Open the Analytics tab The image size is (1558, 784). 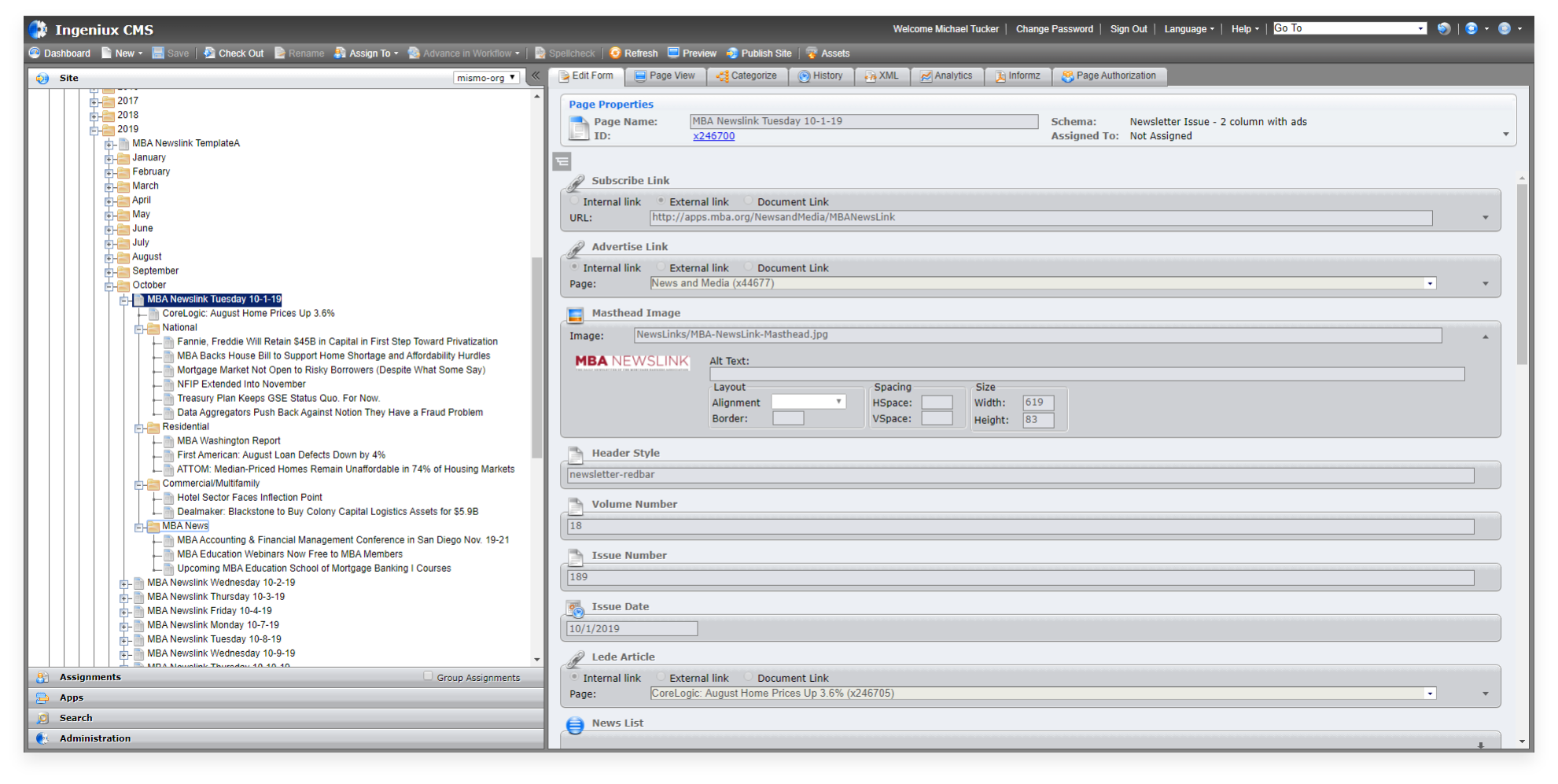click(x=946, y=76)
